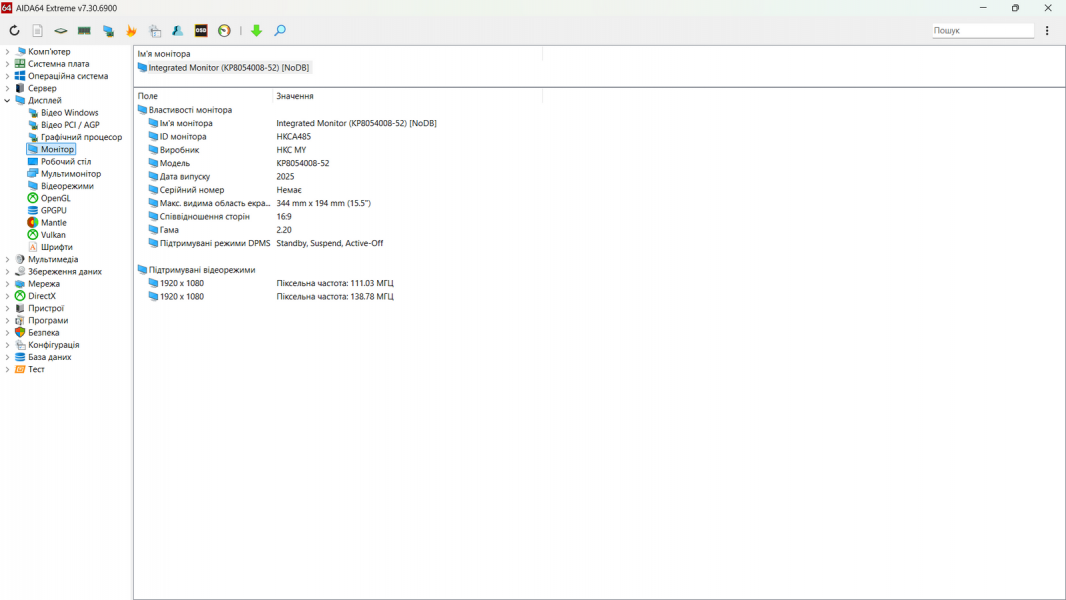The height and width of the screenshot is (600, 1066).
Task: Click the memory module toolbar icon
Action: (84, 31)
